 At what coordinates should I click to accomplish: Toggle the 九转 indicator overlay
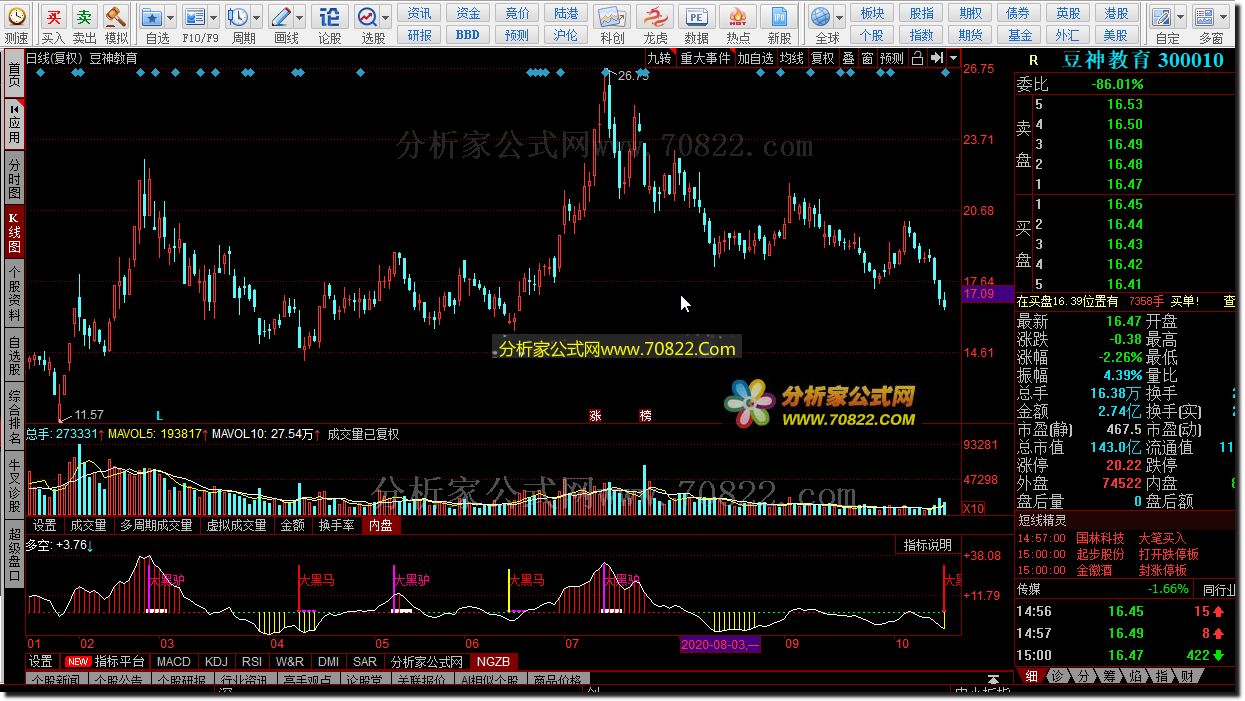coord(659,58)
